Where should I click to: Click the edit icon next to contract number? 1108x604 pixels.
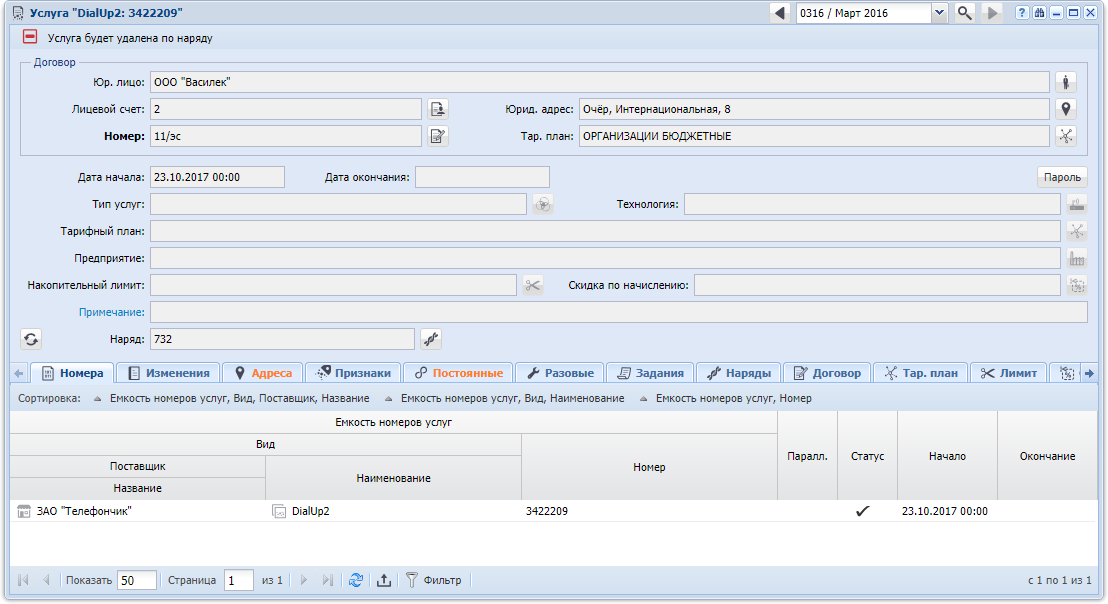[x=438, y=136]
